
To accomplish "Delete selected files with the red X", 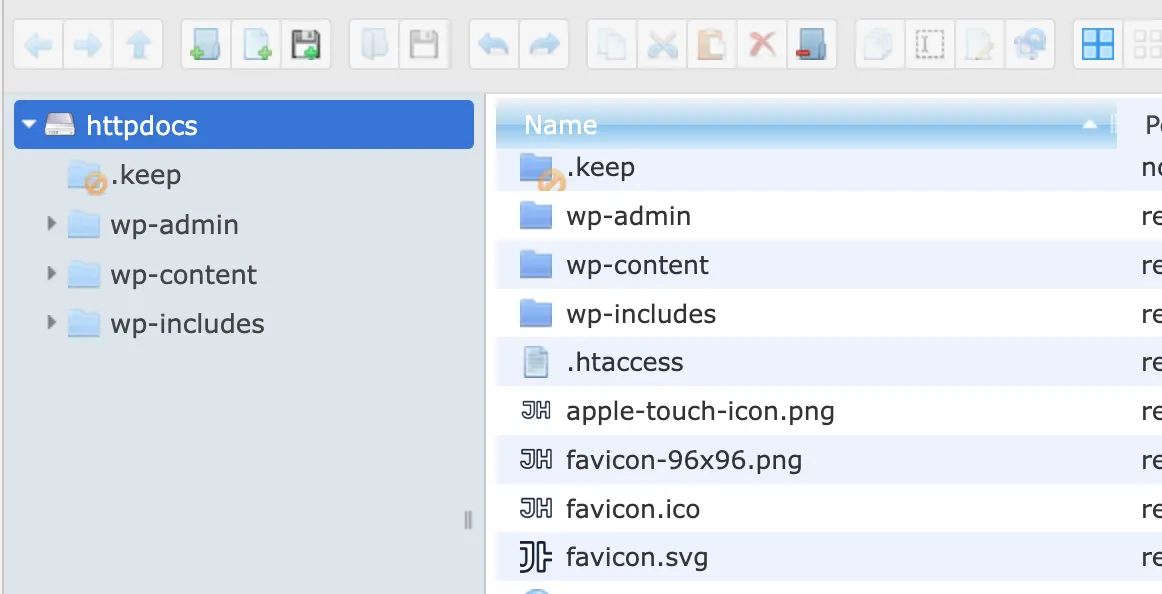I will (762, 44).
